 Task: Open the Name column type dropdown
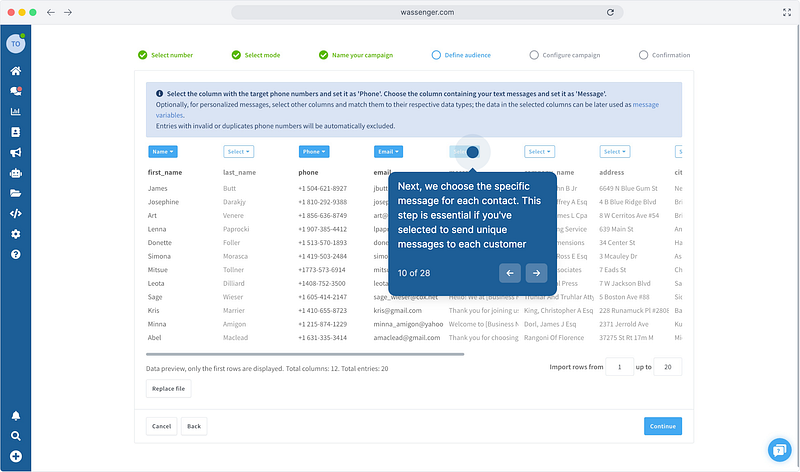163,152
